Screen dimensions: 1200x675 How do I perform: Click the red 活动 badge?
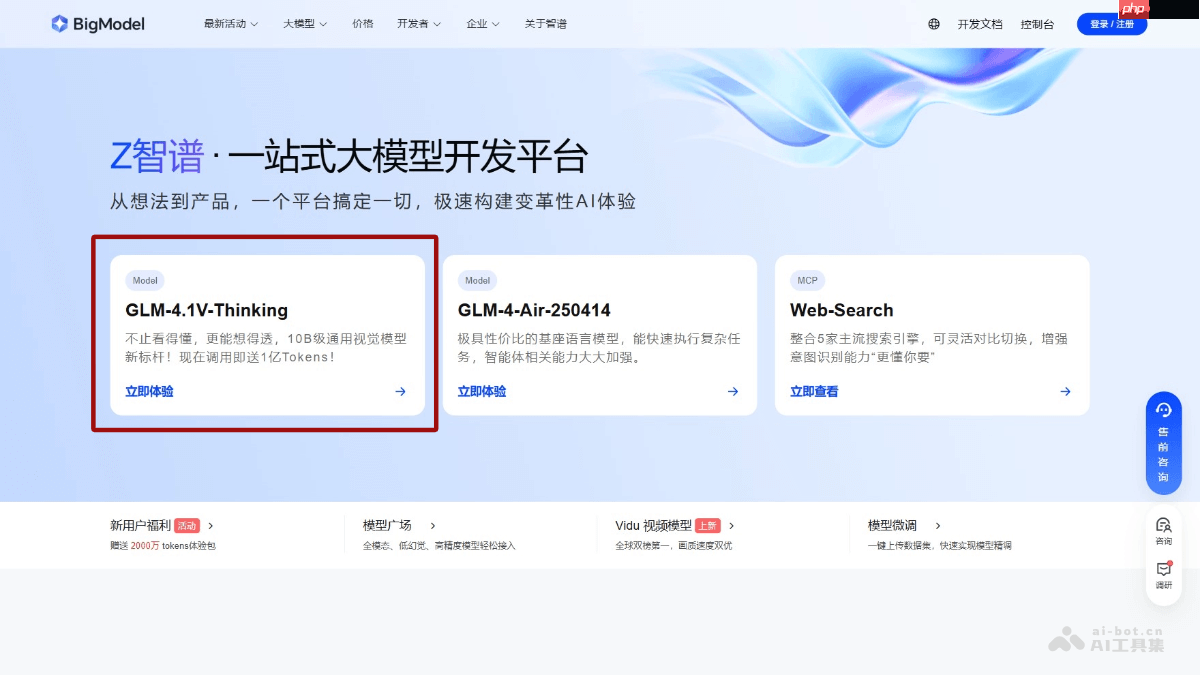point(187,525)
